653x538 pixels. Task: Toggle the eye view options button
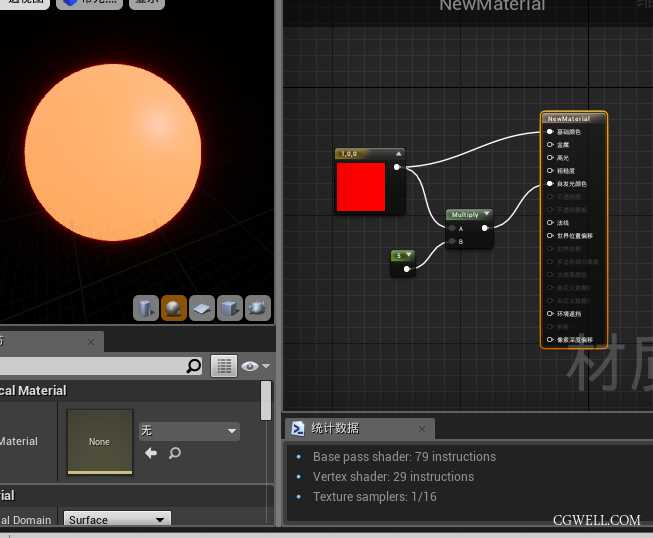pyautogui.click(x=250, y=366)
